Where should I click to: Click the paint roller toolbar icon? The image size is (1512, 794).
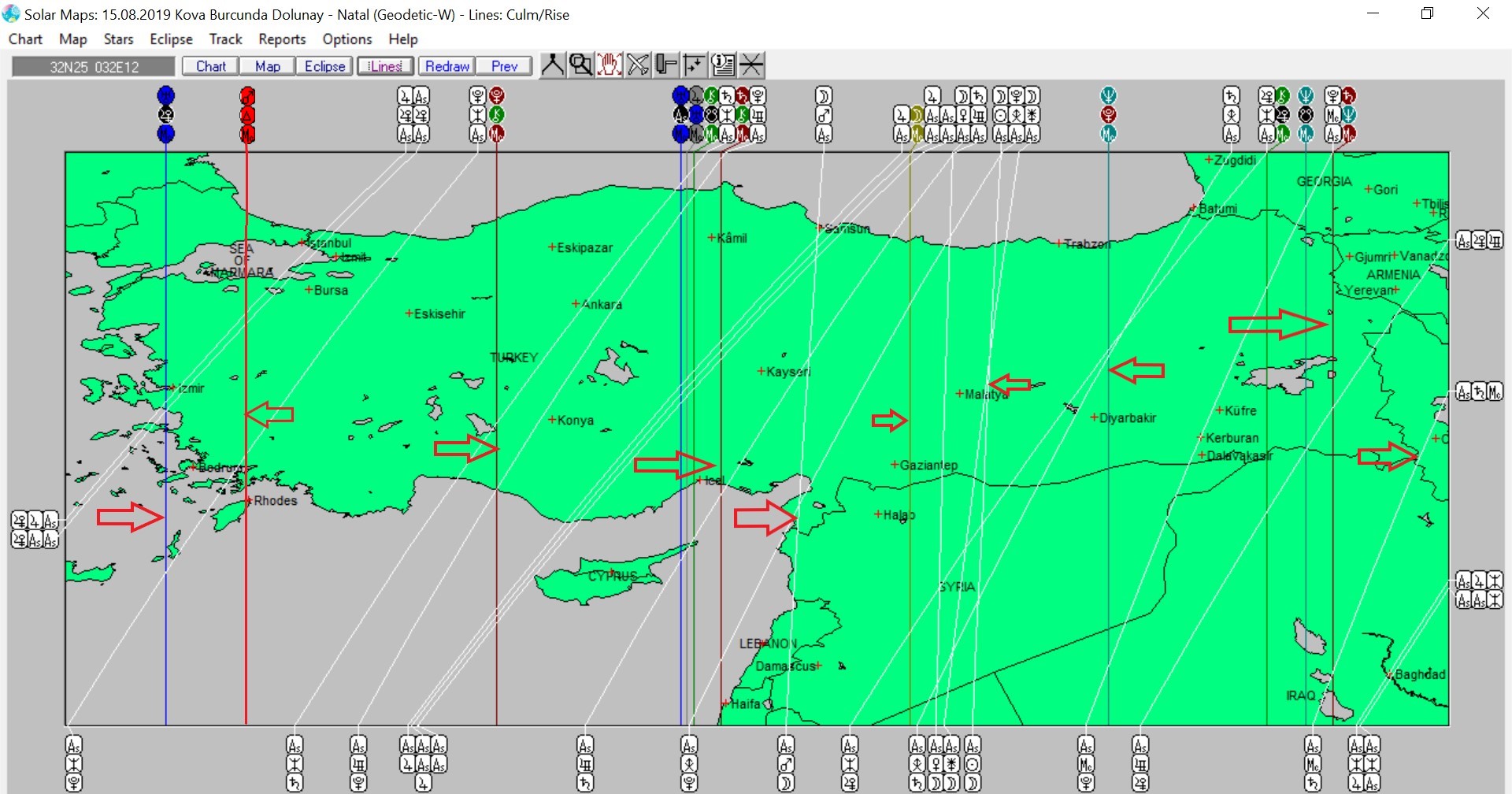pyautogui.click(x=666, y=65)
